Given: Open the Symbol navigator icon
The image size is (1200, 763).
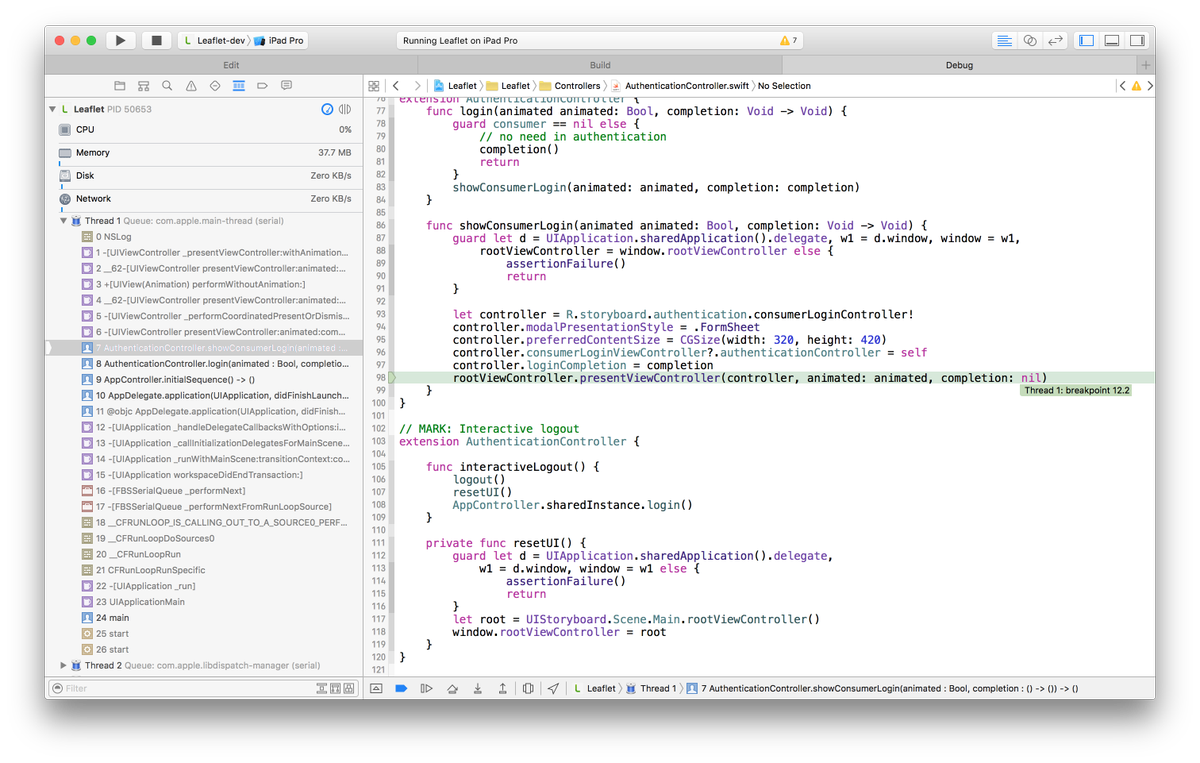Looking at the screenshot, I should tap(144, 86).
